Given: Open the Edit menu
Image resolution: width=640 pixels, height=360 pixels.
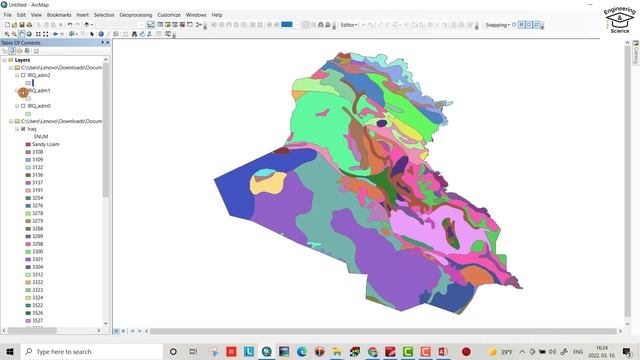Looking at the screenshot, I should click(21, 15).
